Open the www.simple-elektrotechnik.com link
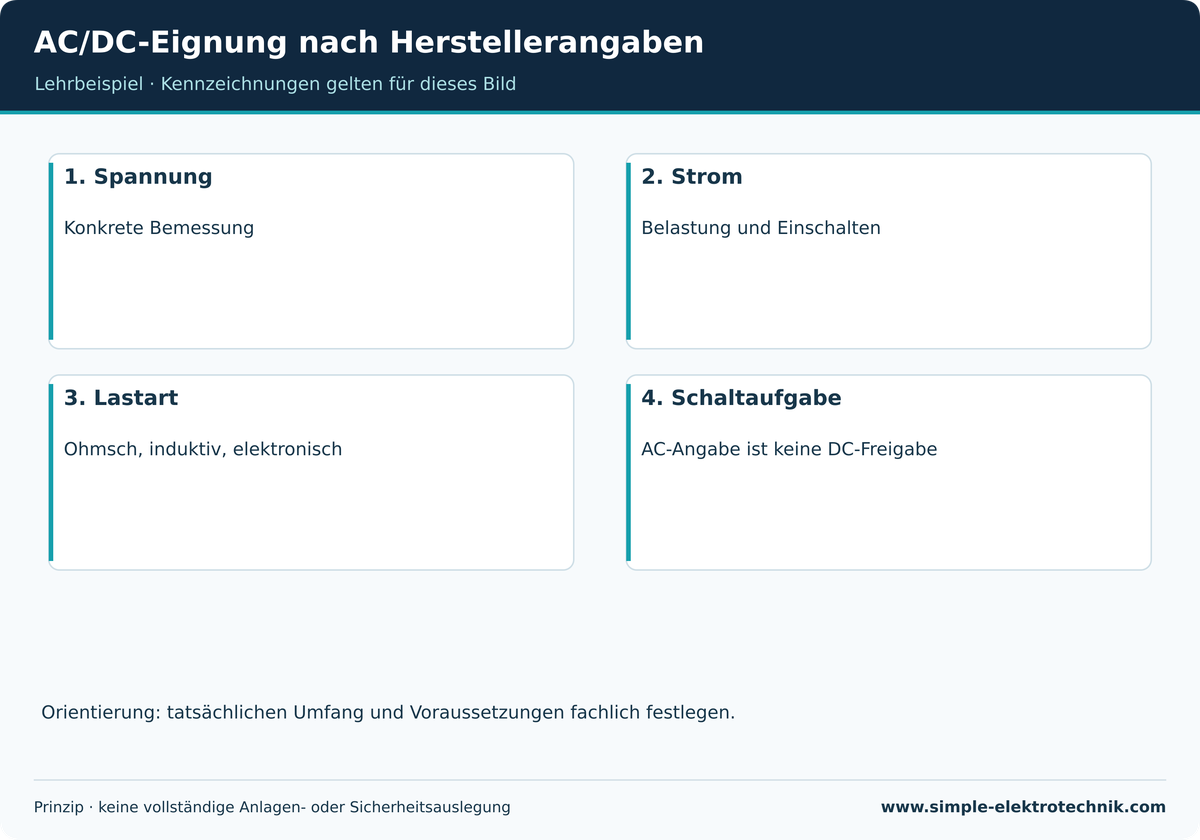Image resolution: width=1200 pixels, height=840 pixels. point(1023,807)
